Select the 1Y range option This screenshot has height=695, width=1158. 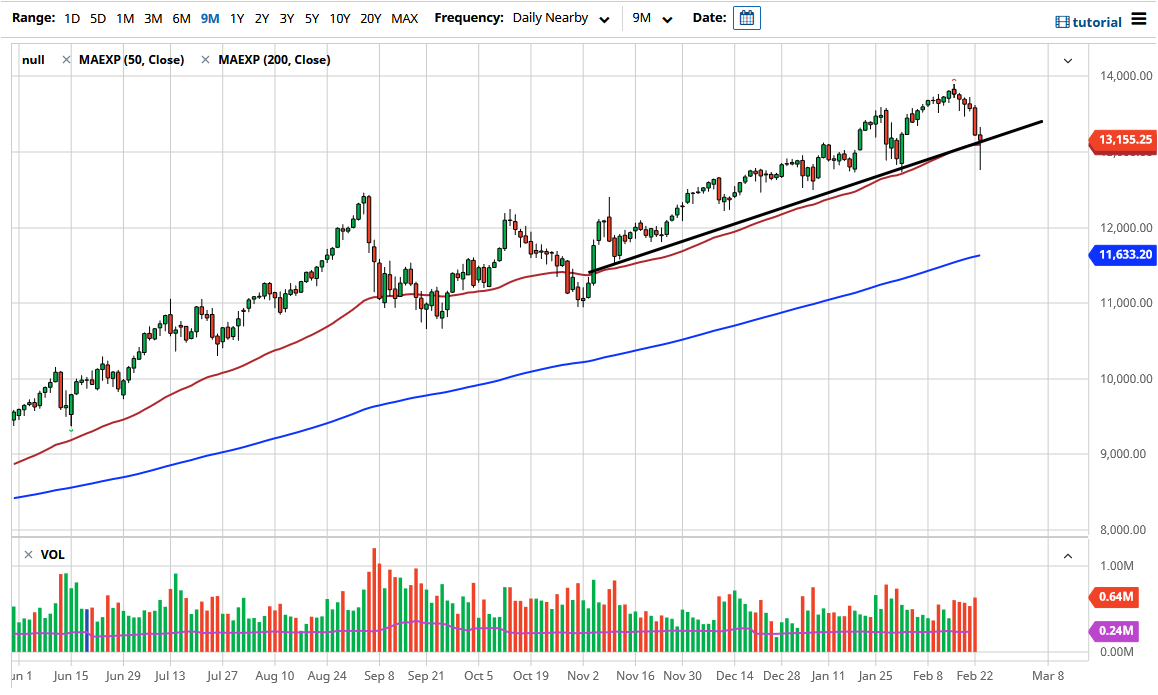pyautogui.click(x=237, y=18)
